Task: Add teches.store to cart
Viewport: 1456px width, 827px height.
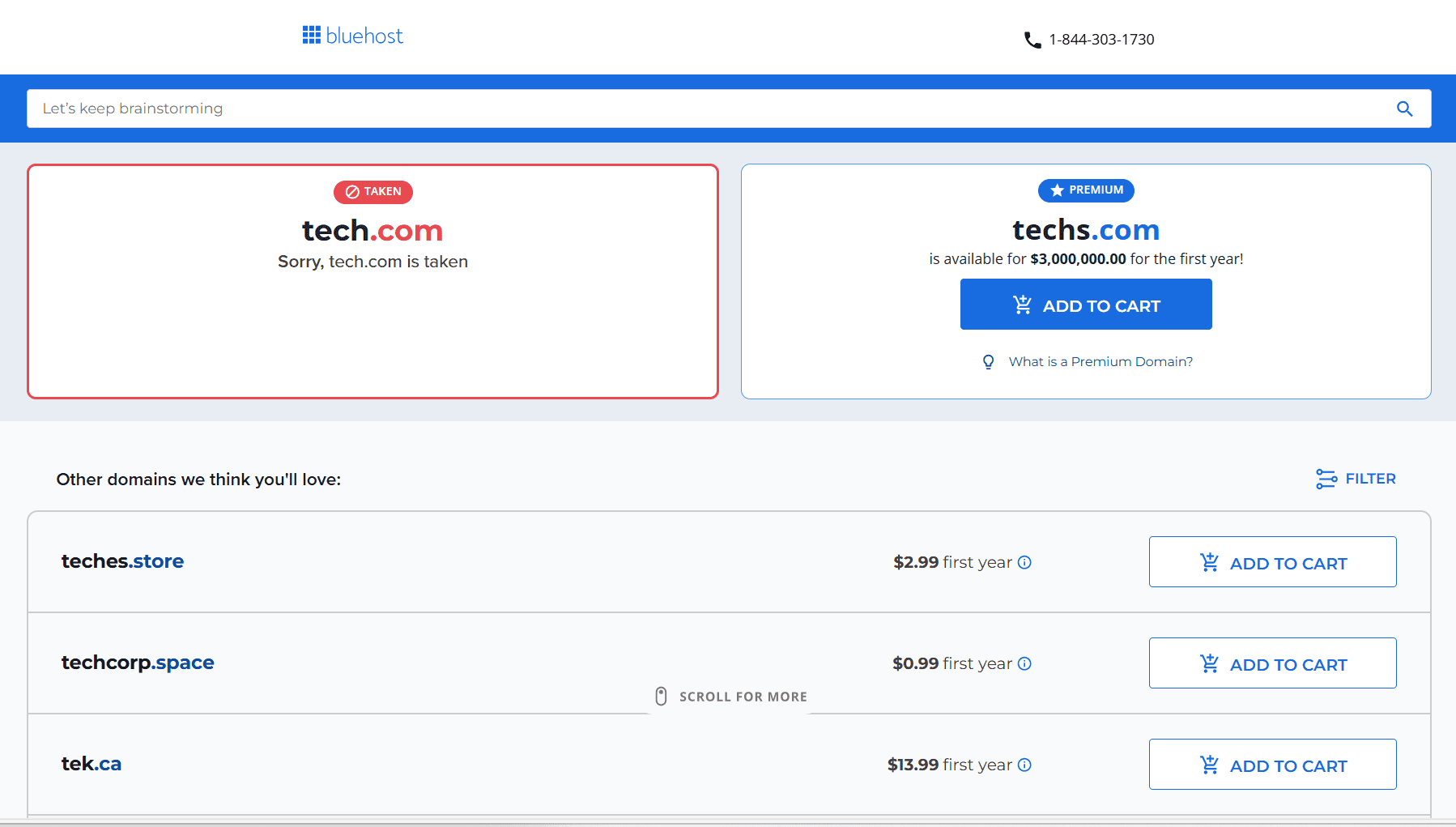Action: [x=1272, y=561]
